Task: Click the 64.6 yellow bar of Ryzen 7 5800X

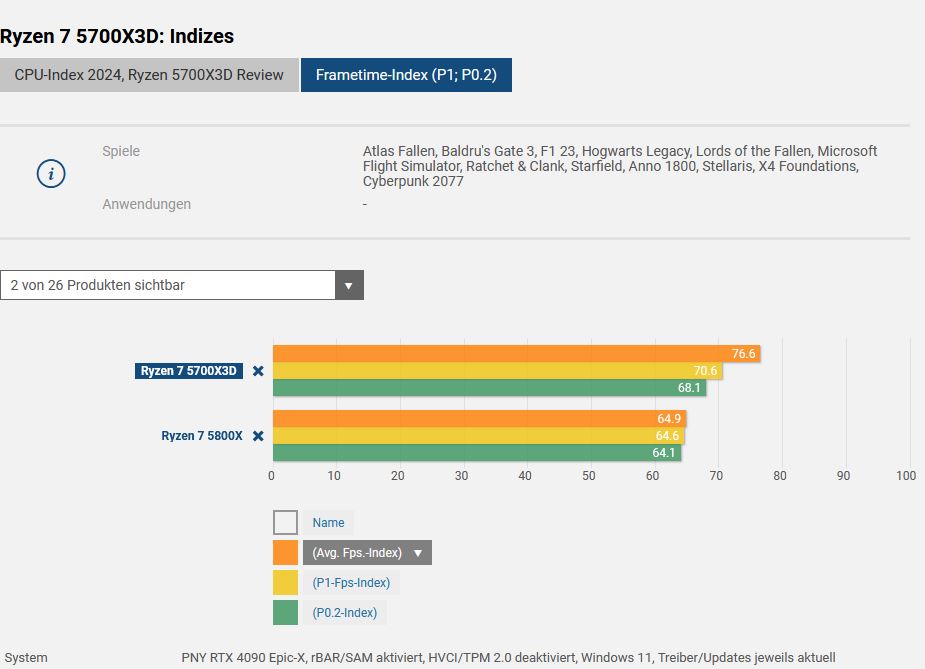Action: [x=478, y=435]
